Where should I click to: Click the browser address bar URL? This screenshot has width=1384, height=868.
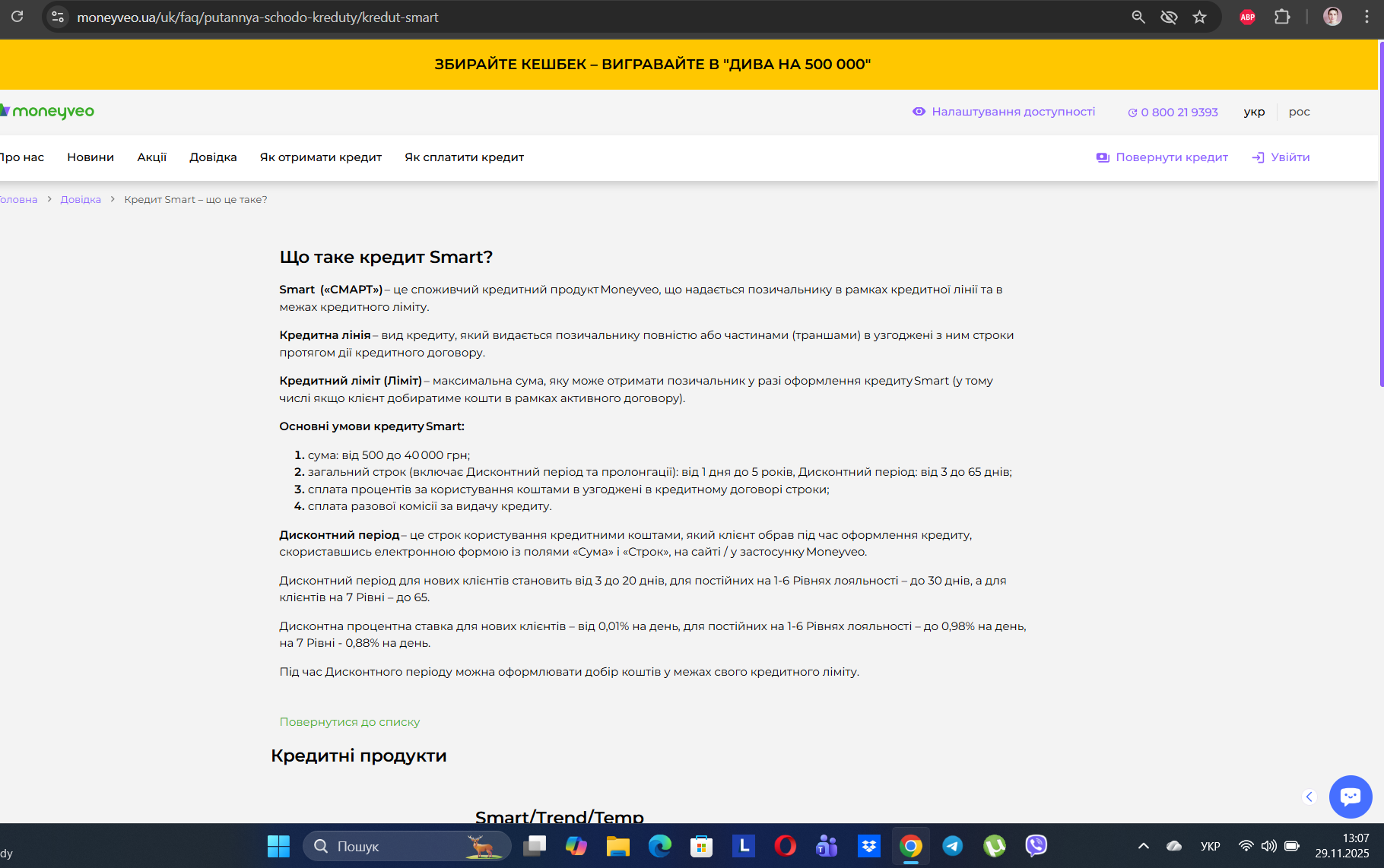click(x=257, y=17)
